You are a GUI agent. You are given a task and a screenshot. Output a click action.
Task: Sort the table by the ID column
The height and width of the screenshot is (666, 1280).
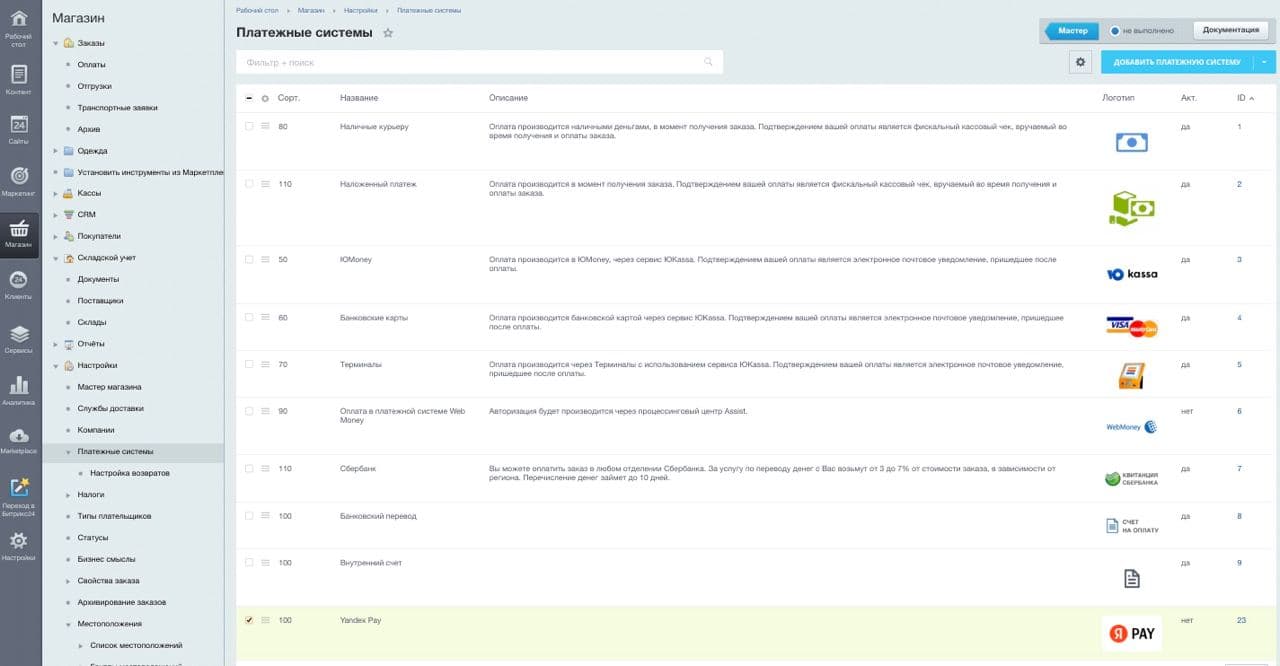[x=1242, y=98]
